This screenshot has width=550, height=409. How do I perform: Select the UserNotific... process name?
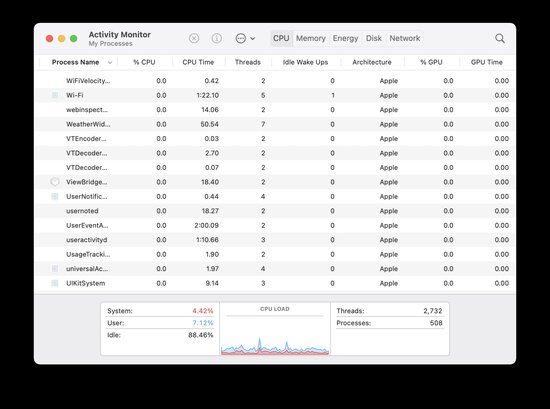tap(87, 196)
